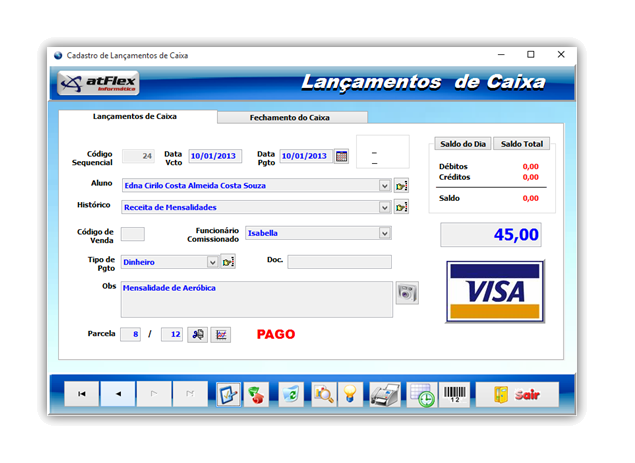Select the Saldo Total tab
This screenshot has height=463, width=635.
click(523, 144)
